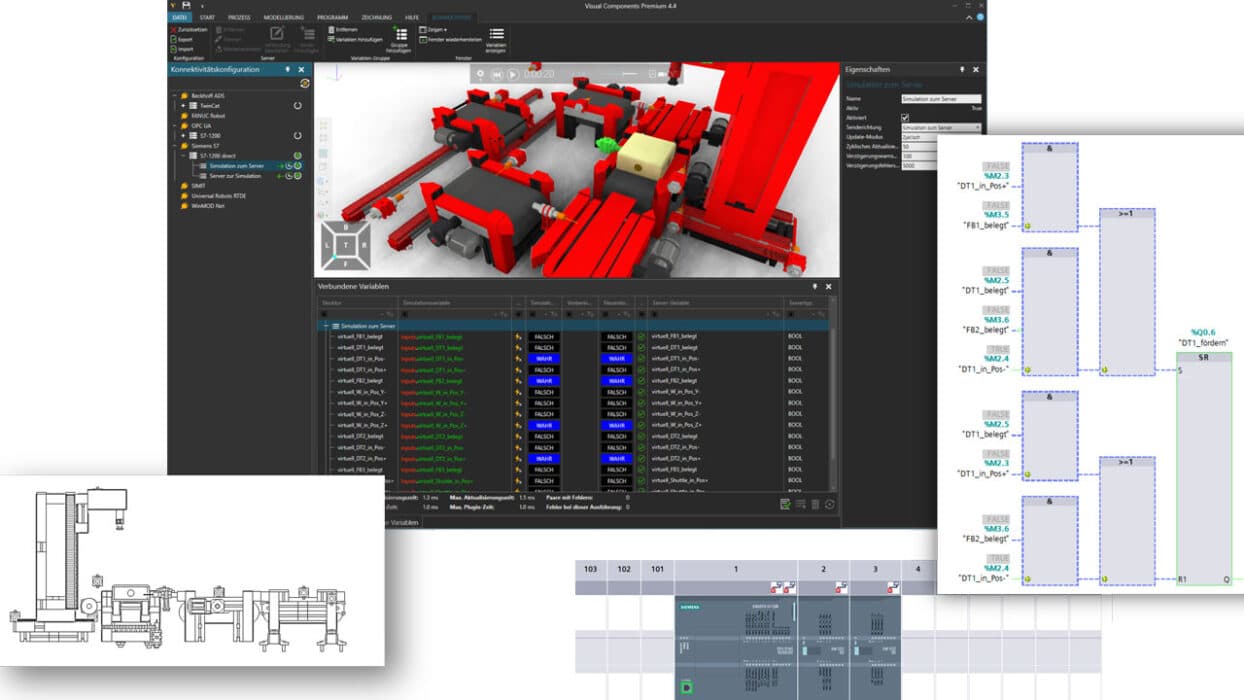Collapse Simulation zum Server group in variables table
The image size is (1244, 700).
325,326
